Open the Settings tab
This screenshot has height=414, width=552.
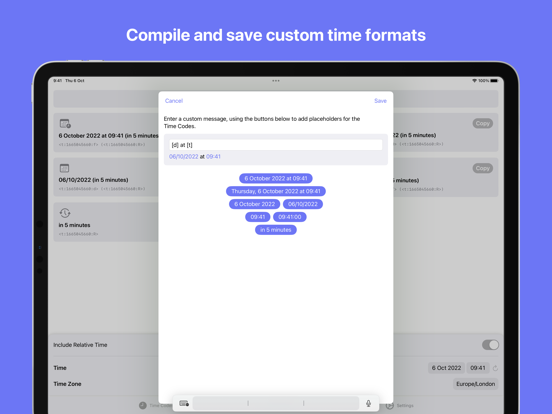400,406
